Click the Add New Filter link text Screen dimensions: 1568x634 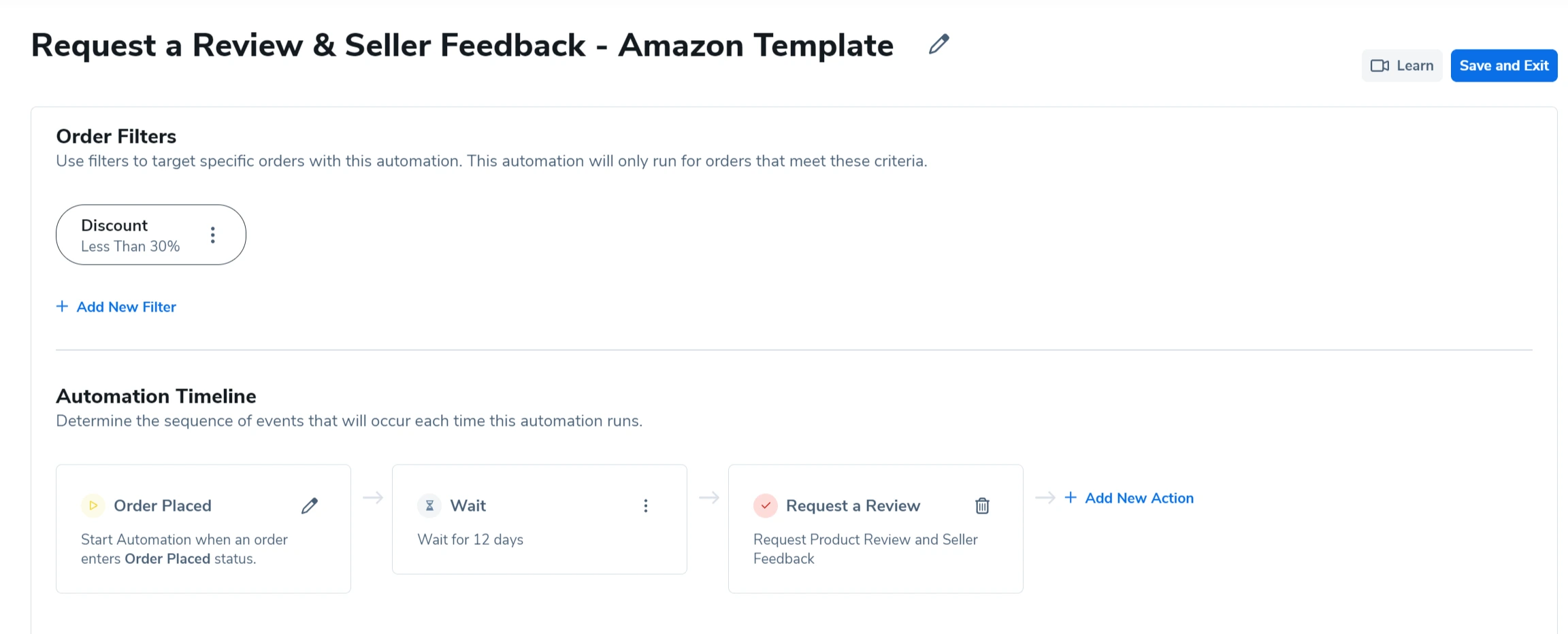point(127,307)
